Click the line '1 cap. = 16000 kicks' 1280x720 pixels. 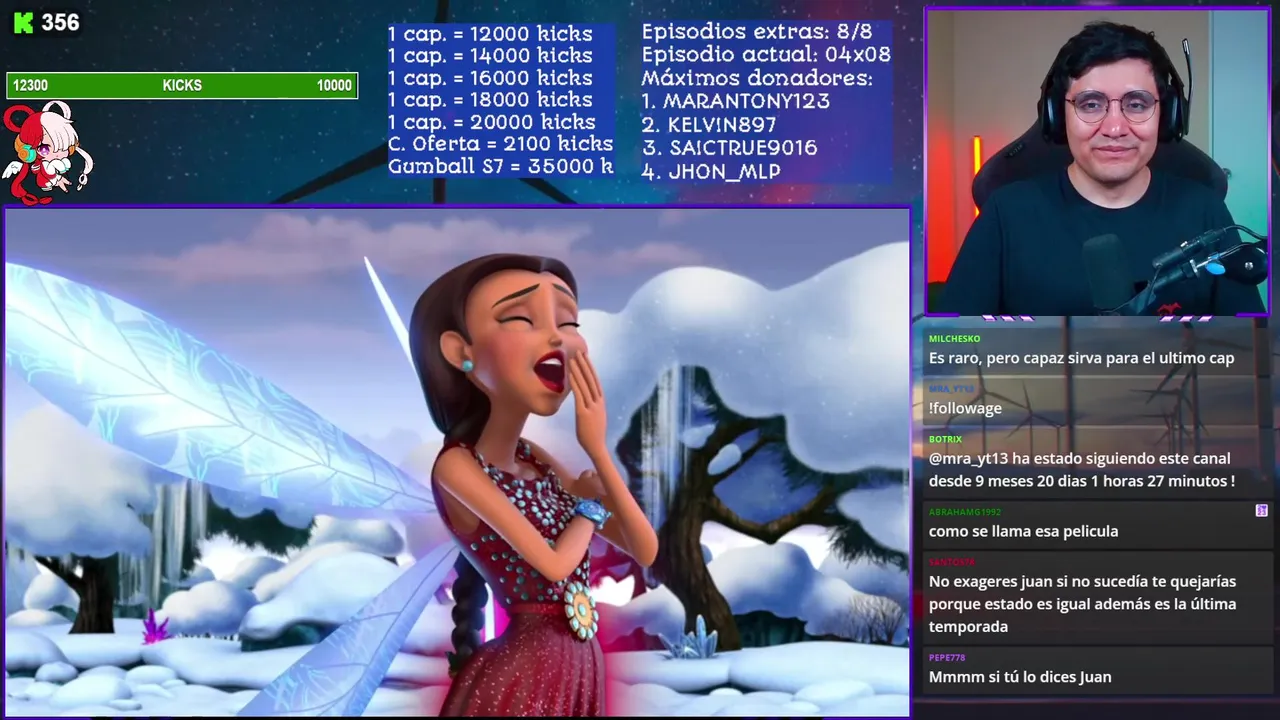pyautogui.click(x=490, y=78)
